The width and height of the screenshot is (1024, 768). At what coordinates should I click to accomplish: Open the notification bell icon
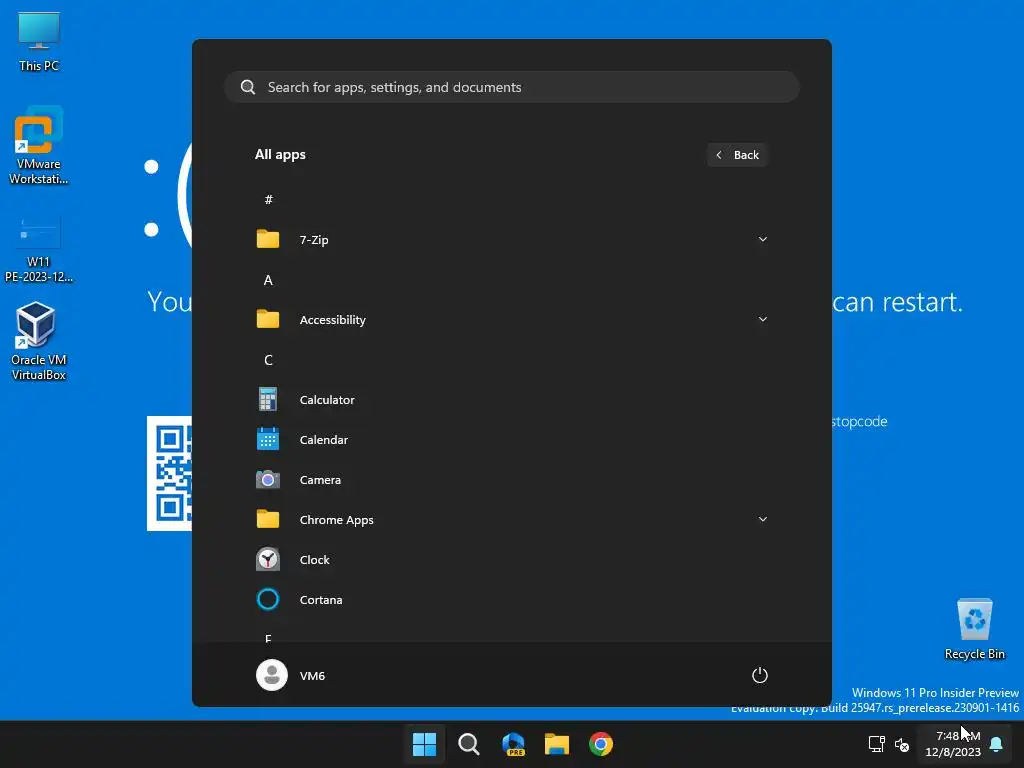tap(997, 744)
